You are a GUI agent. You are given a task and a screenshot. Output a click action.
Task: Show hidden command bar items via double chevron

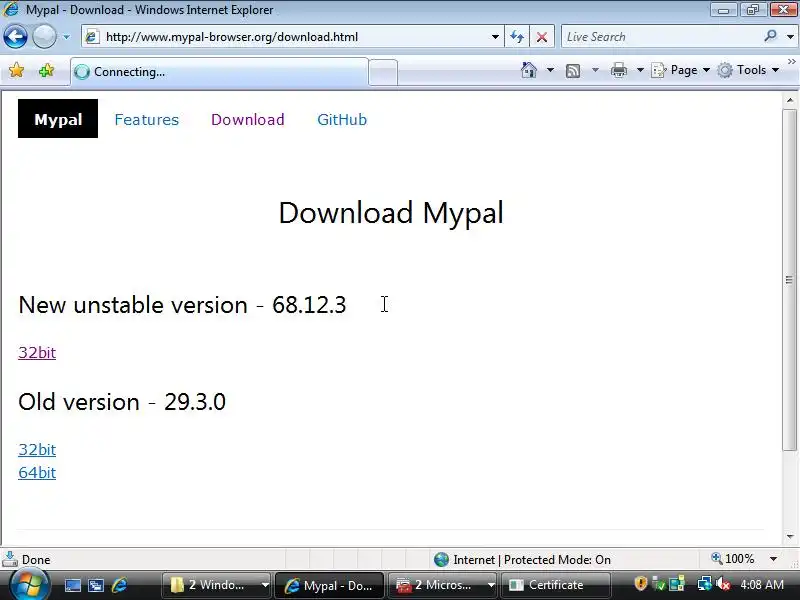point(791,61)
